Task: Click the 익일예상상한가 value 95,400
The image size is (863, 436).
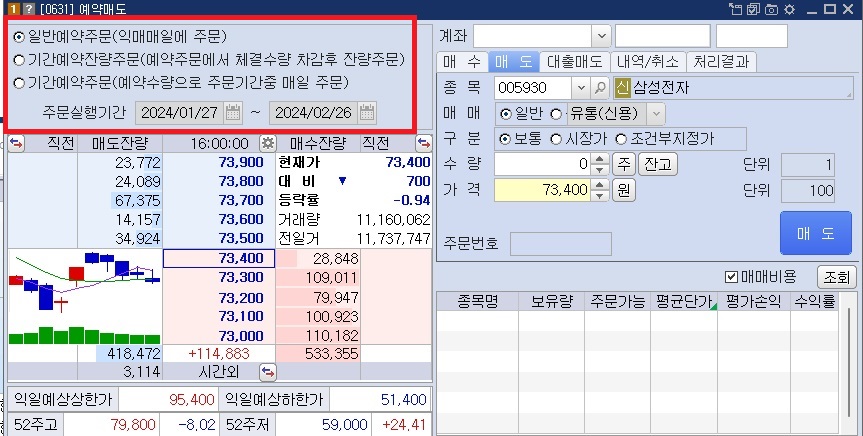Action: 192,400
